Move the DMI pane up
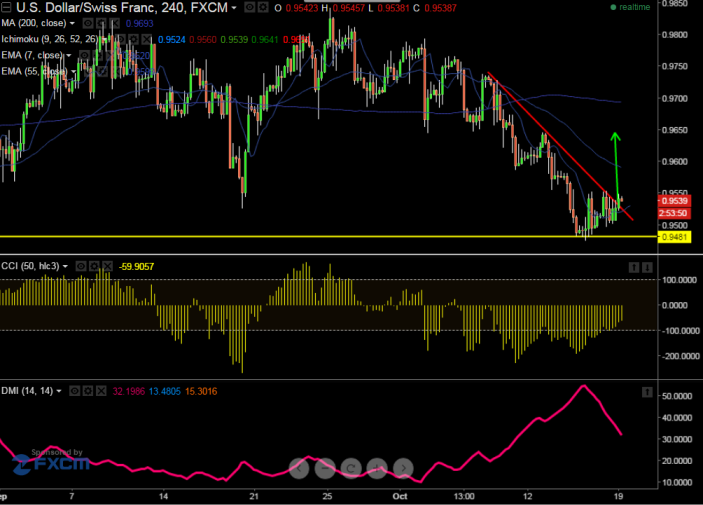 [647, 392]
